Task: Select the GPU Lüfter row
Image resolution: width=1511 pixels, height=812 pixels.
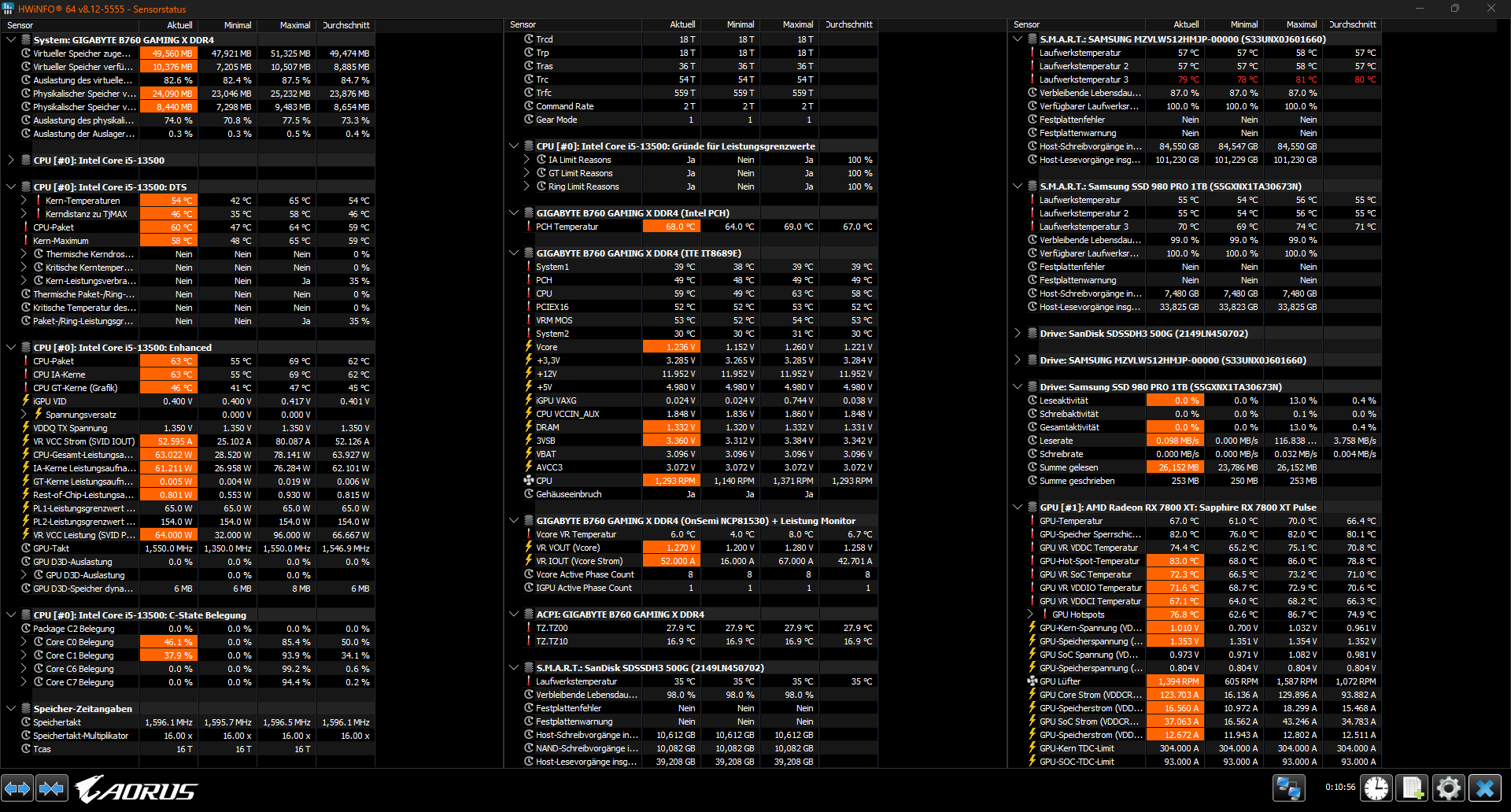Action: pyautogui.click(x=1195, y=681)
